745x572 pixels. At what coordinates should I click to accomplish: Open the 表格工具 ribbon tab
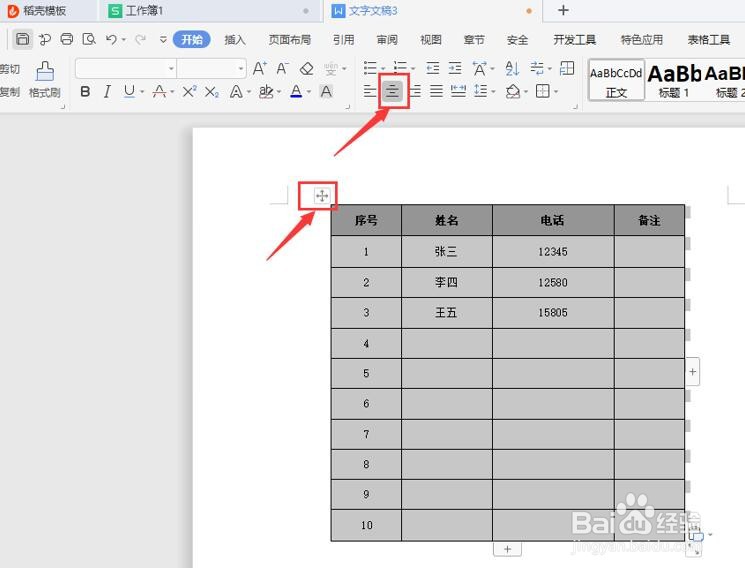click(x=709, y=40)
